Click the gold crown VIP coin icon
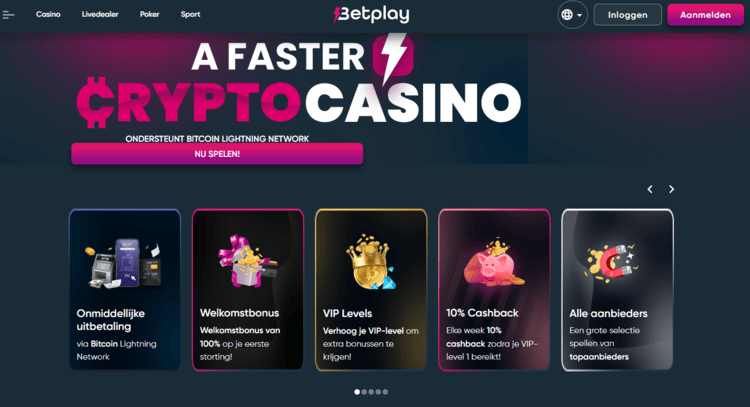750x407 pixels. (x=371, y=262)
